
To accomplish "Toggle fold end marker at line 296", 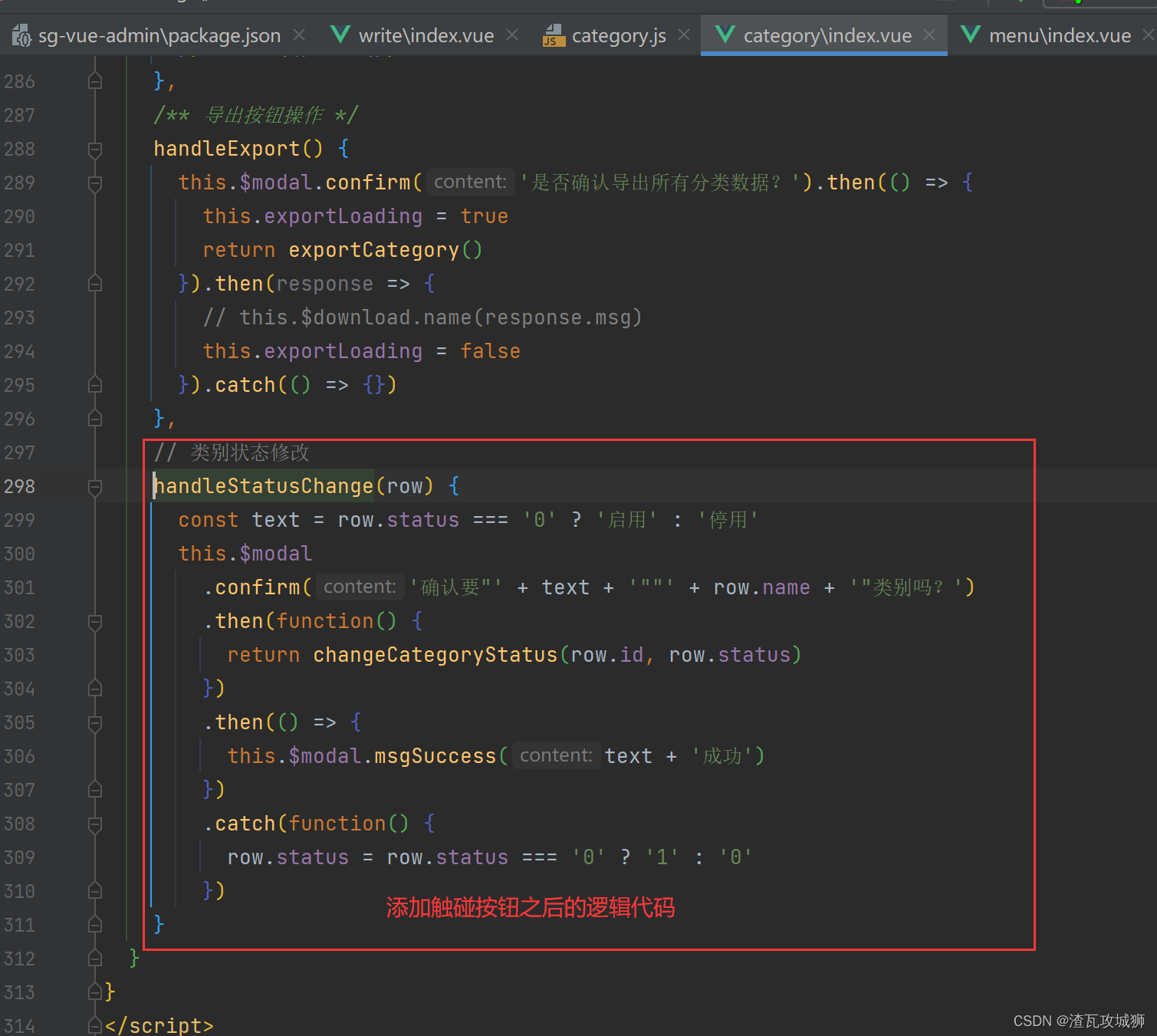I will click(x=95, y=419).
